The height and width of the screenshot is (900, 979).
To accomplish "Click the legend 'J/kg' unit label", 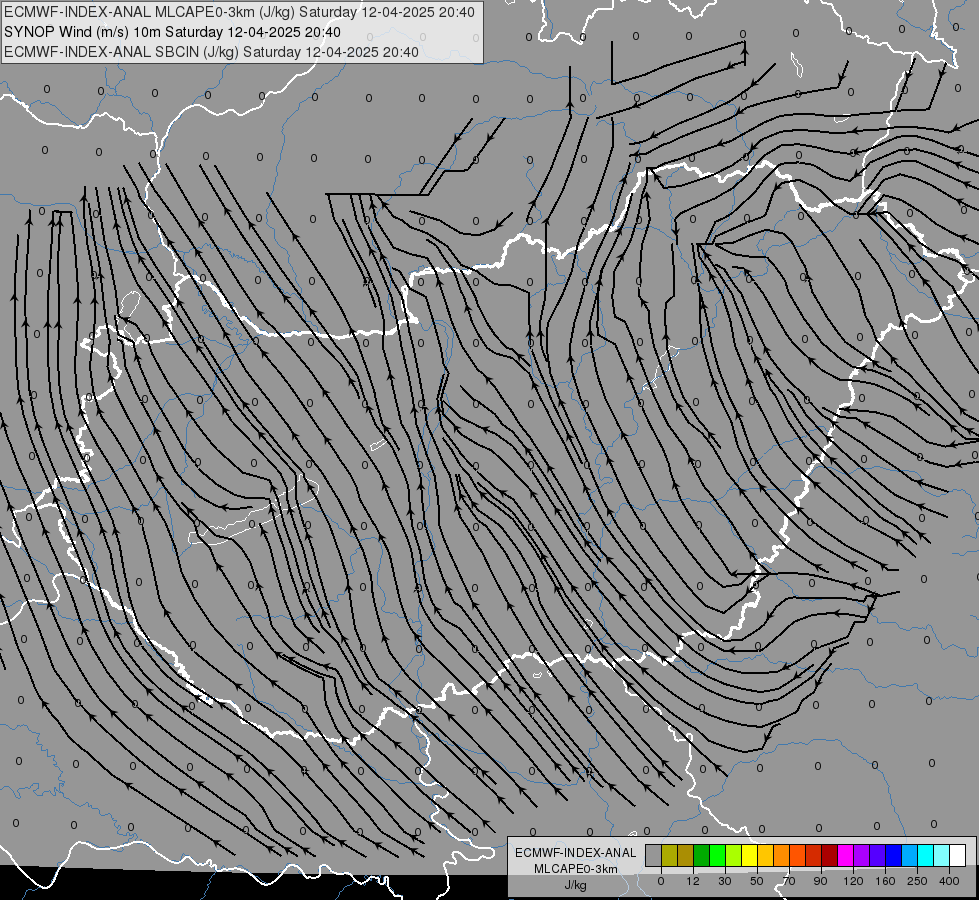I will [576, 885].
